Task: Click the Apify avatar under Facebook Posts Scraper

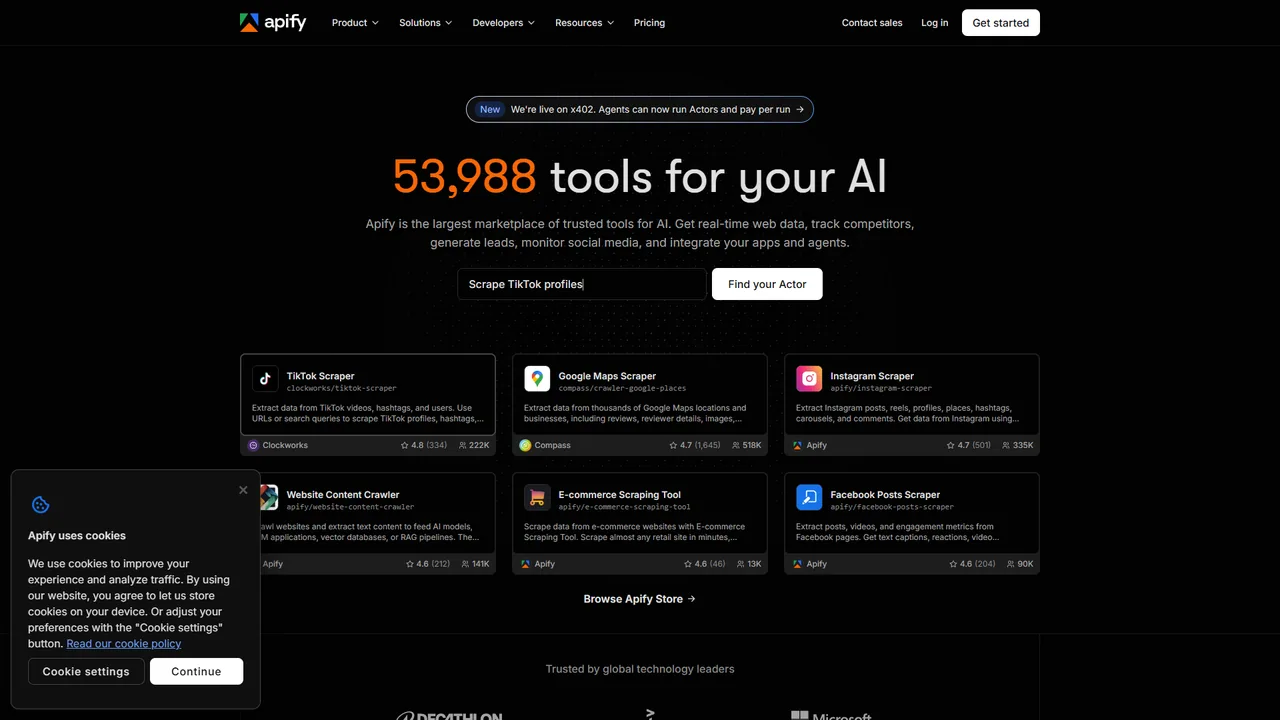Action: (x=797, y=564)
